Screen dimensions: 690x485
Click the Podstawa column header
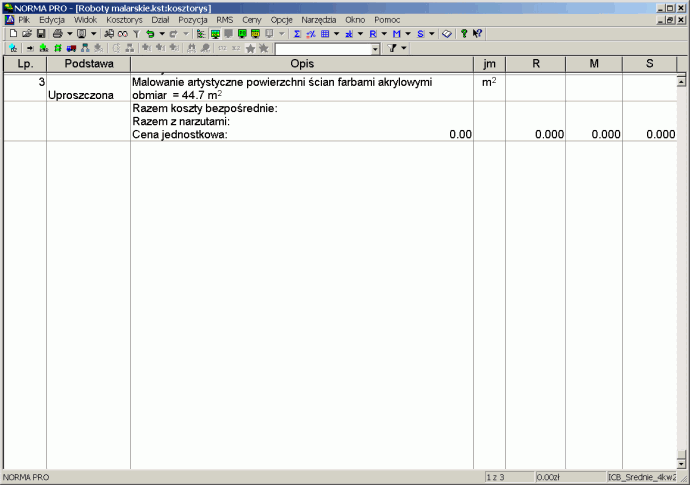(x=88, y=65)
